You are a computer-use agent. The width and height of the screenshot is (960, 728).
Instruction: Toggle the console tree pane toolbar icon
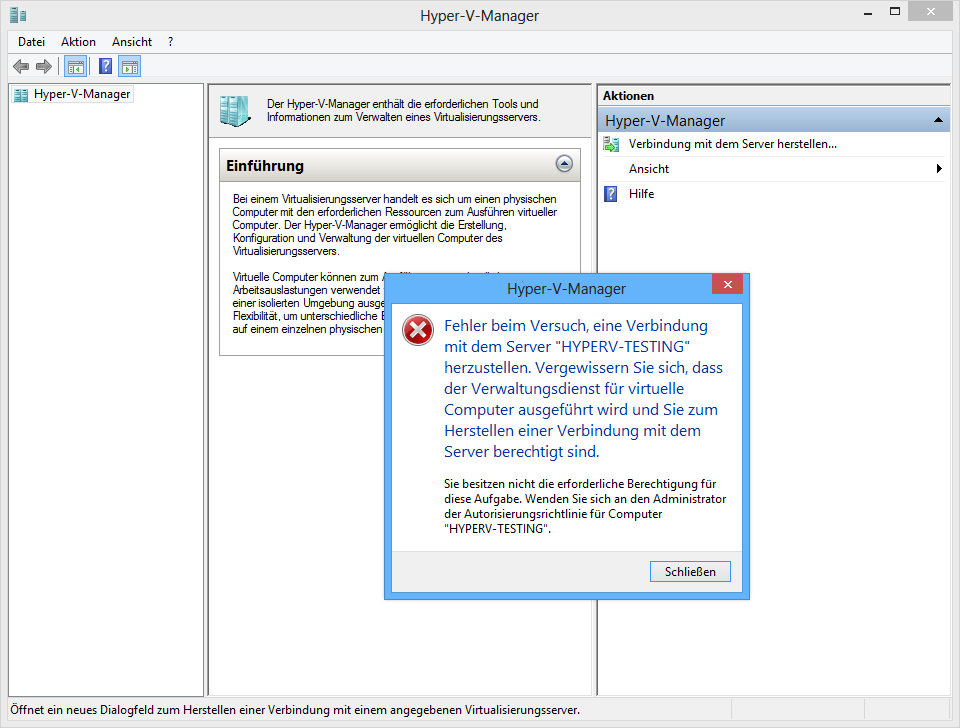coord(76,67)
